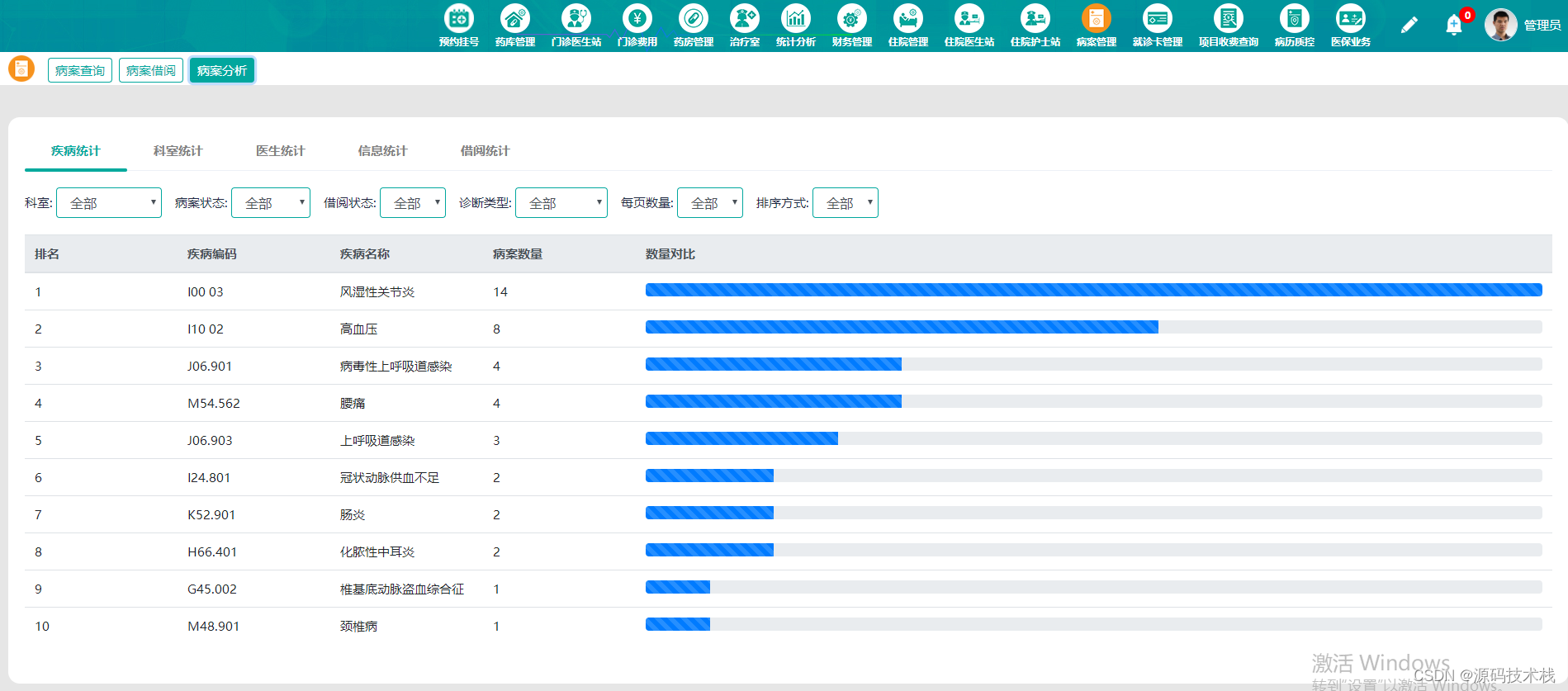
Task: Click the 疾病名称 column header
Action: coord(365,254)
